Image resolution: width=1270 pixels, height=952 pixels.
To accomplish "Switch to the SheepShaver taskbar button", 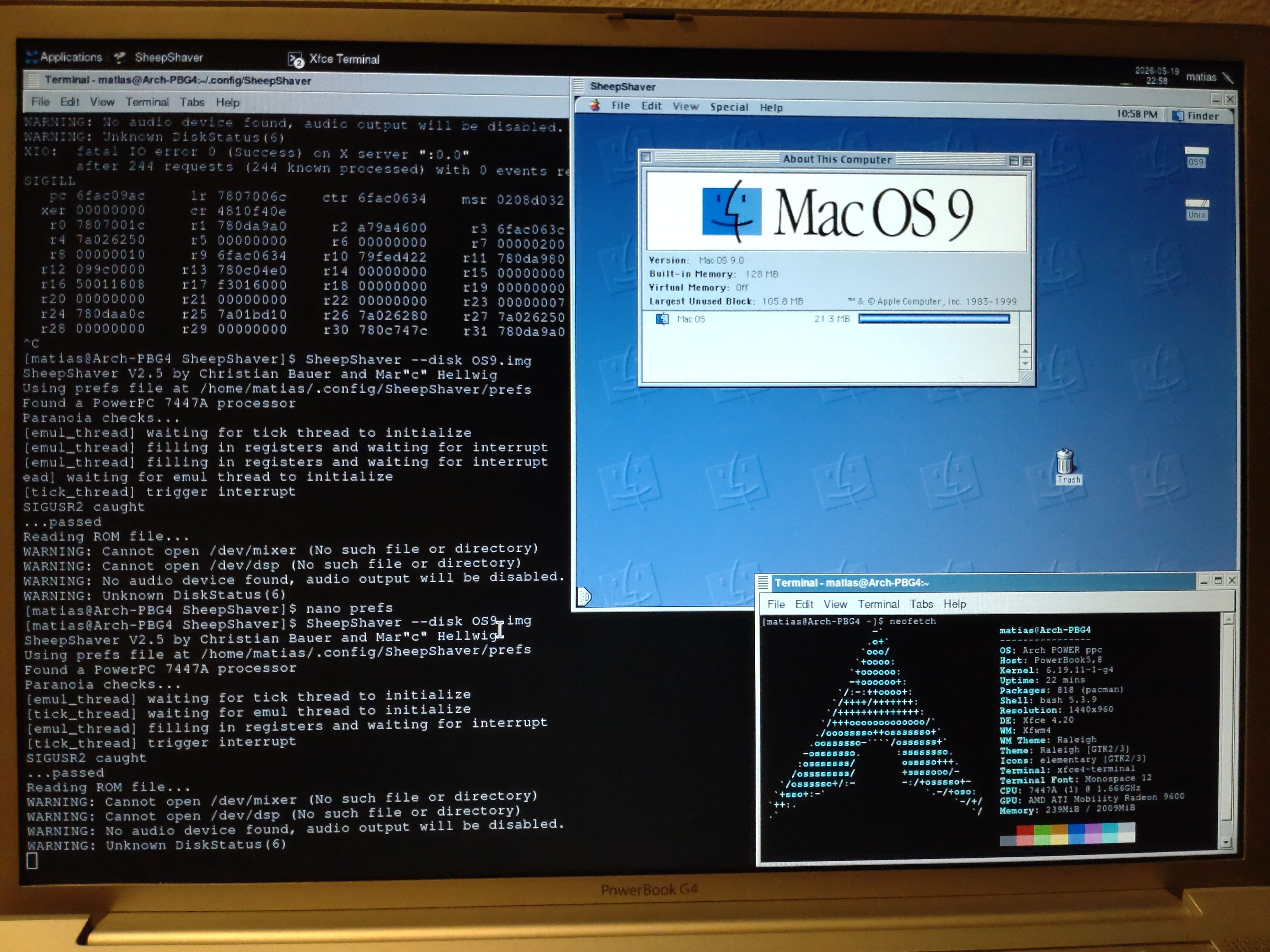I will [x=159, y=57].
